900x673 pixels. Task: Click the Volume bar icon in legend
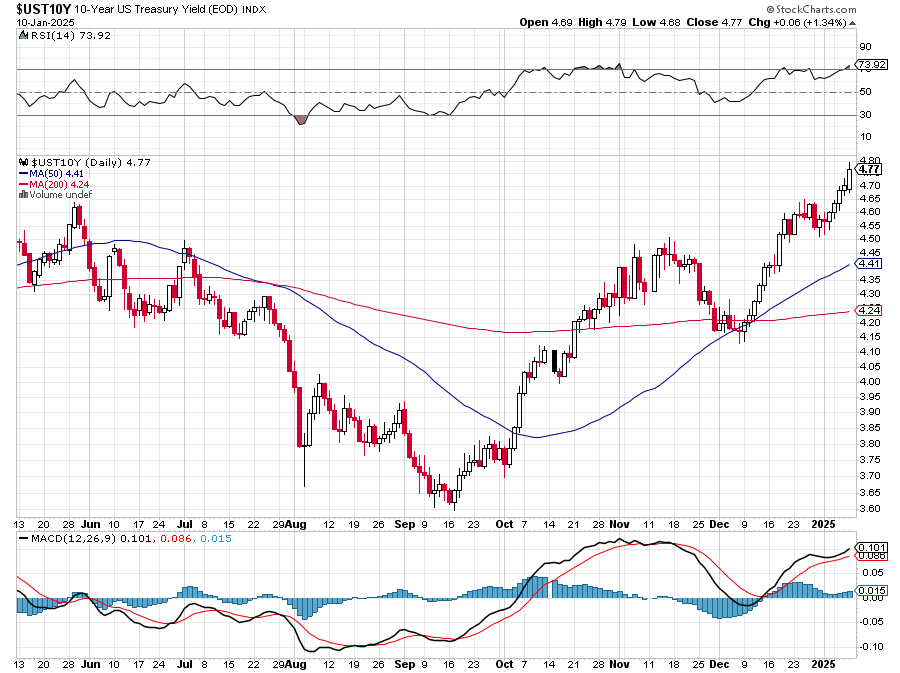23,194
